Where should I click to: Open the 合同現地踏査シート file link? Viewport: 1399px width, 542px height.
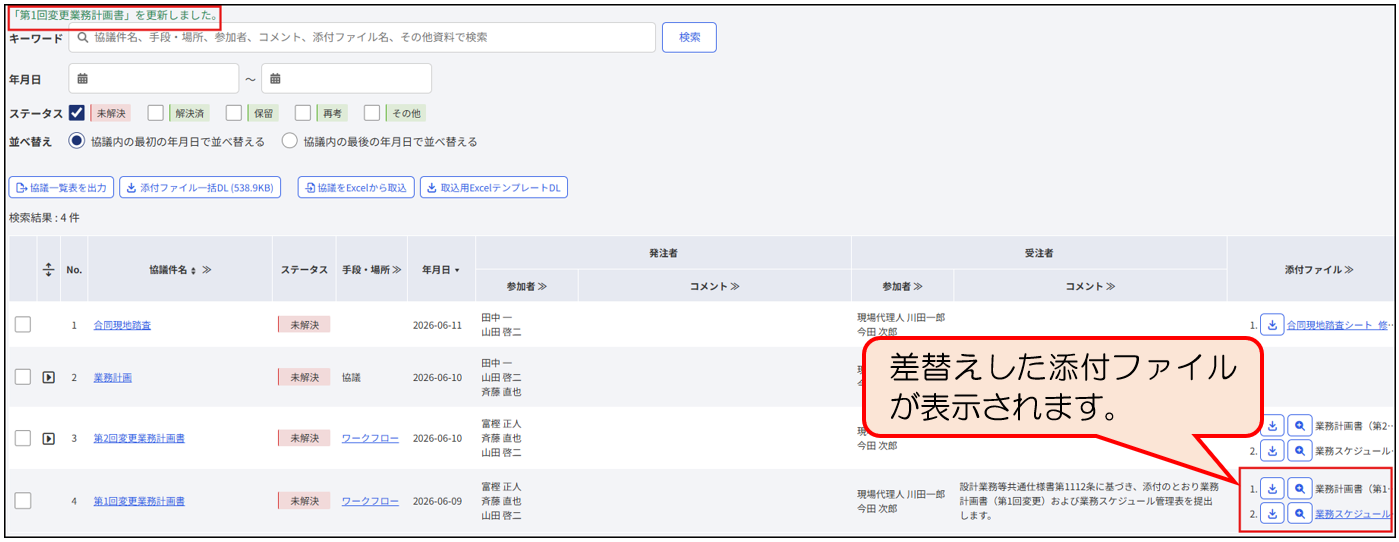click(1338, 325)
